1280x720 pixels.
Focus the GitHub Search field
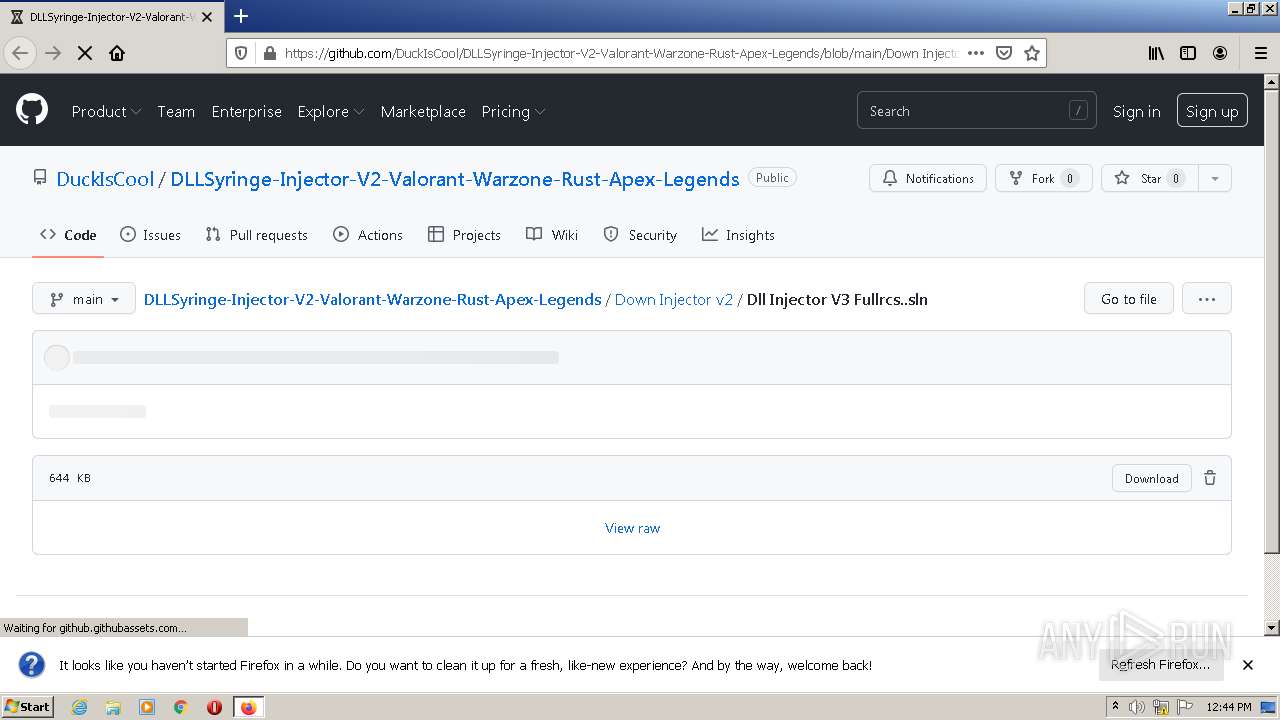(976, 111)
